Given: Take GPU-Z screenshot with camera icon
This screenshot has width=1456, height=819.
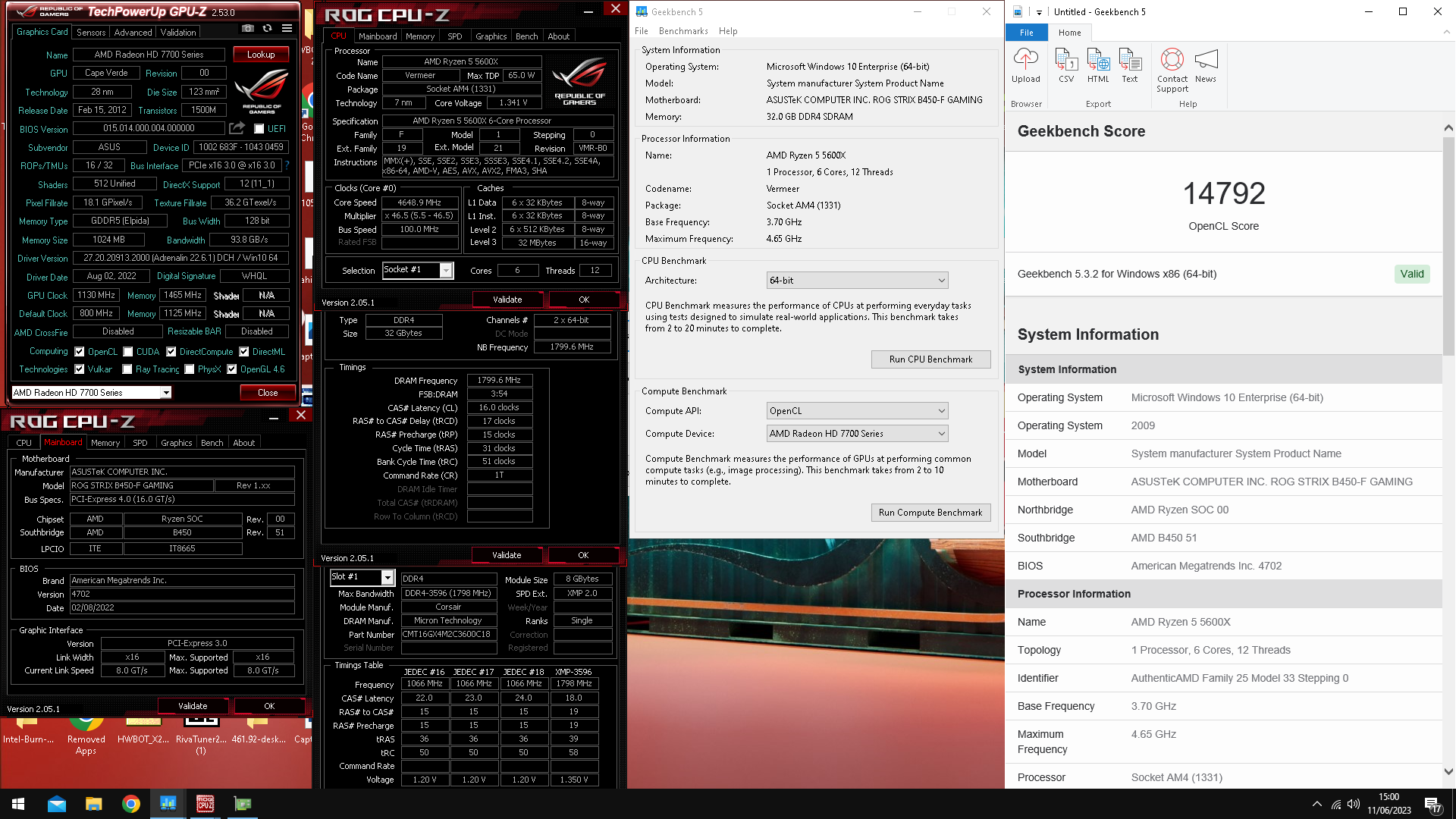Looking at the screenshot, I should point(248,29).
